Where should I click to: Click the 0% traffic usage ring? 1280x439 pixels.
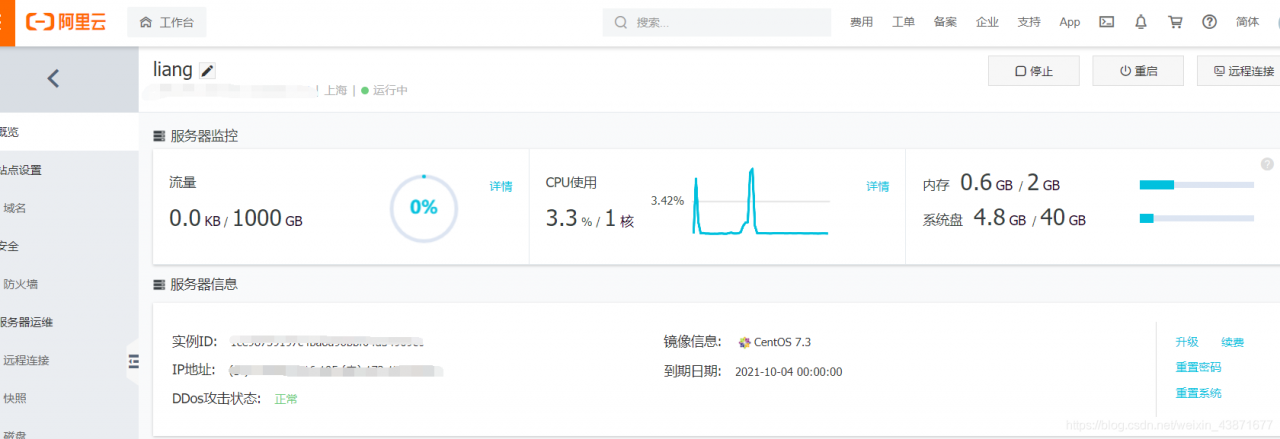[424, 207]
